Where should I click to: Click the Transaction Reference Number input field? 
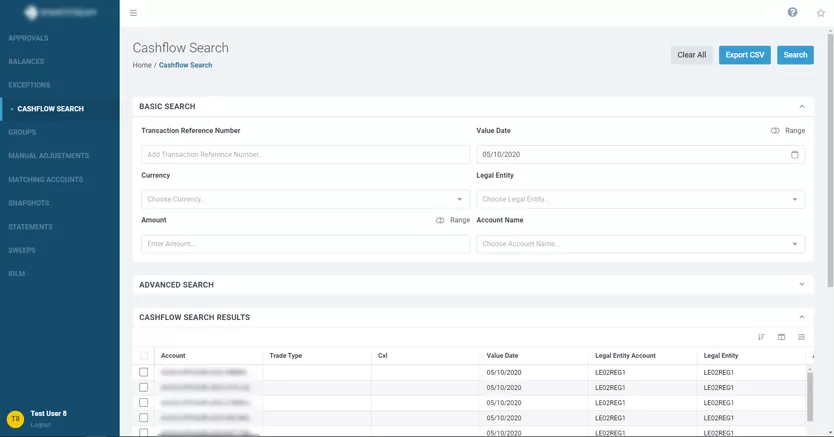pos(305,155)
